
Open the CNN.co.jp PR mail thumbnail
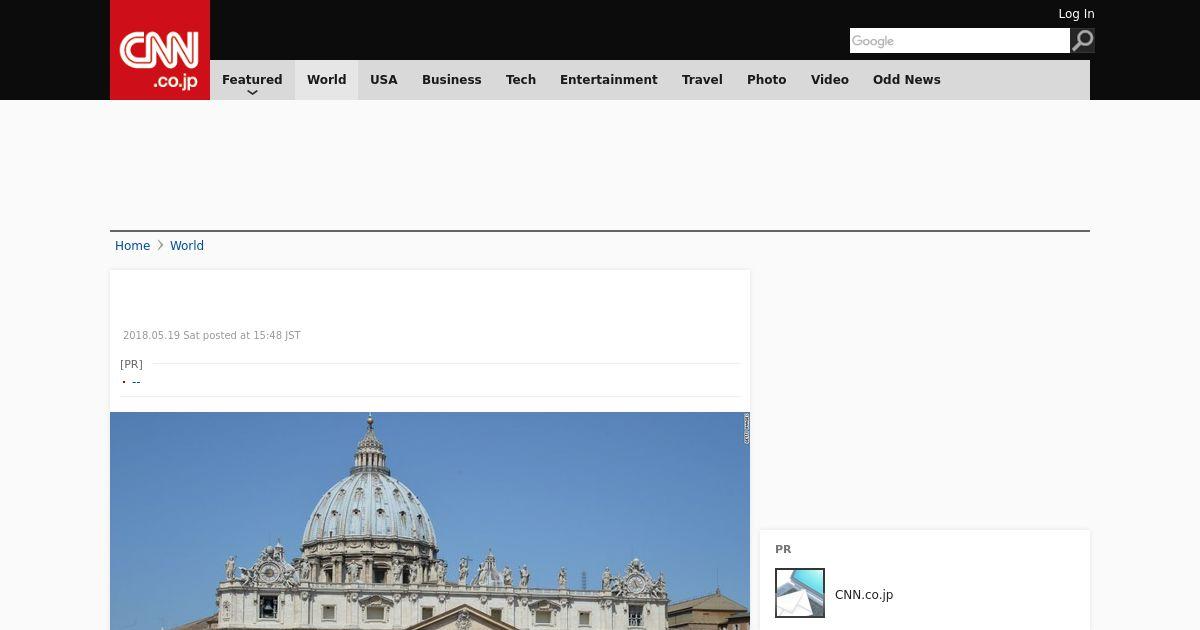(800, 593)
